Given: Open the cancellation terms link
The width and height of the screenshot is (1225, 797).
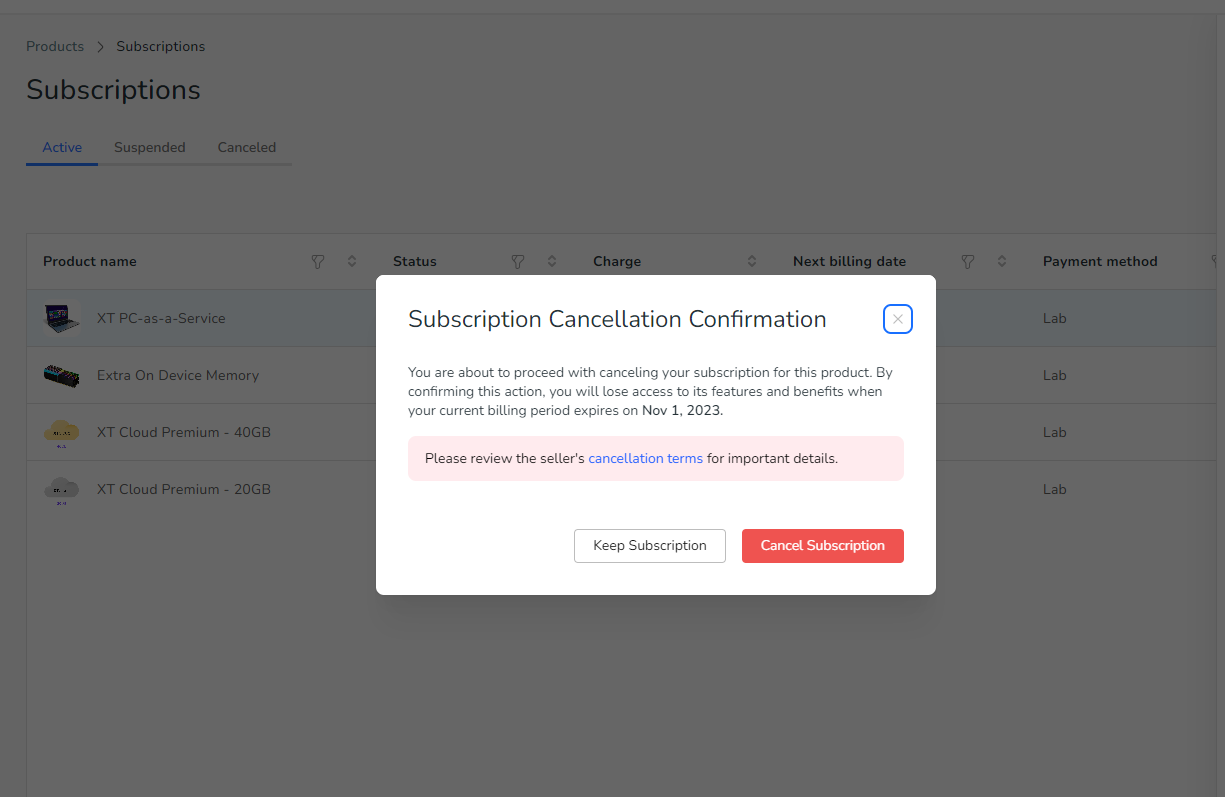Looking at the screenshot, I should [646, 458].
